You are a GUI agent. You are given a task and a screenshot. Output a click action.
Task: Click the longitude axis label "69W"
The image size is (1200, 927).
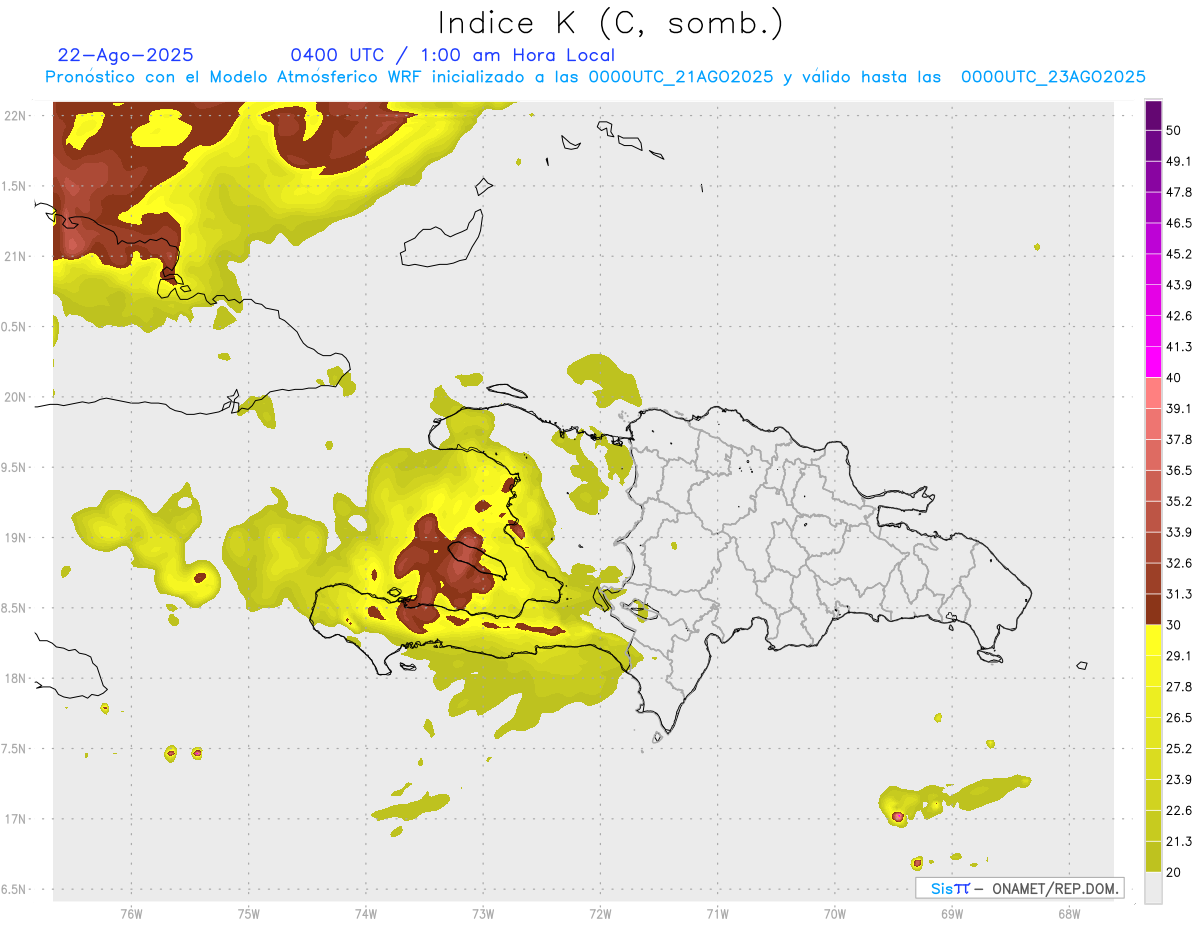pyautogui.click(x=952, y=914)
